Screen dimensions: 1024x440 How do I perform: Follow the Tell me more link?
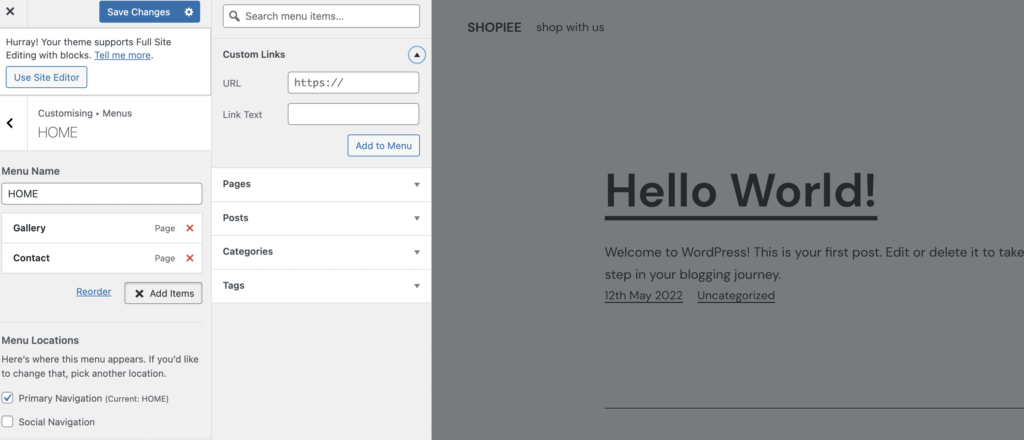[122, 55]
